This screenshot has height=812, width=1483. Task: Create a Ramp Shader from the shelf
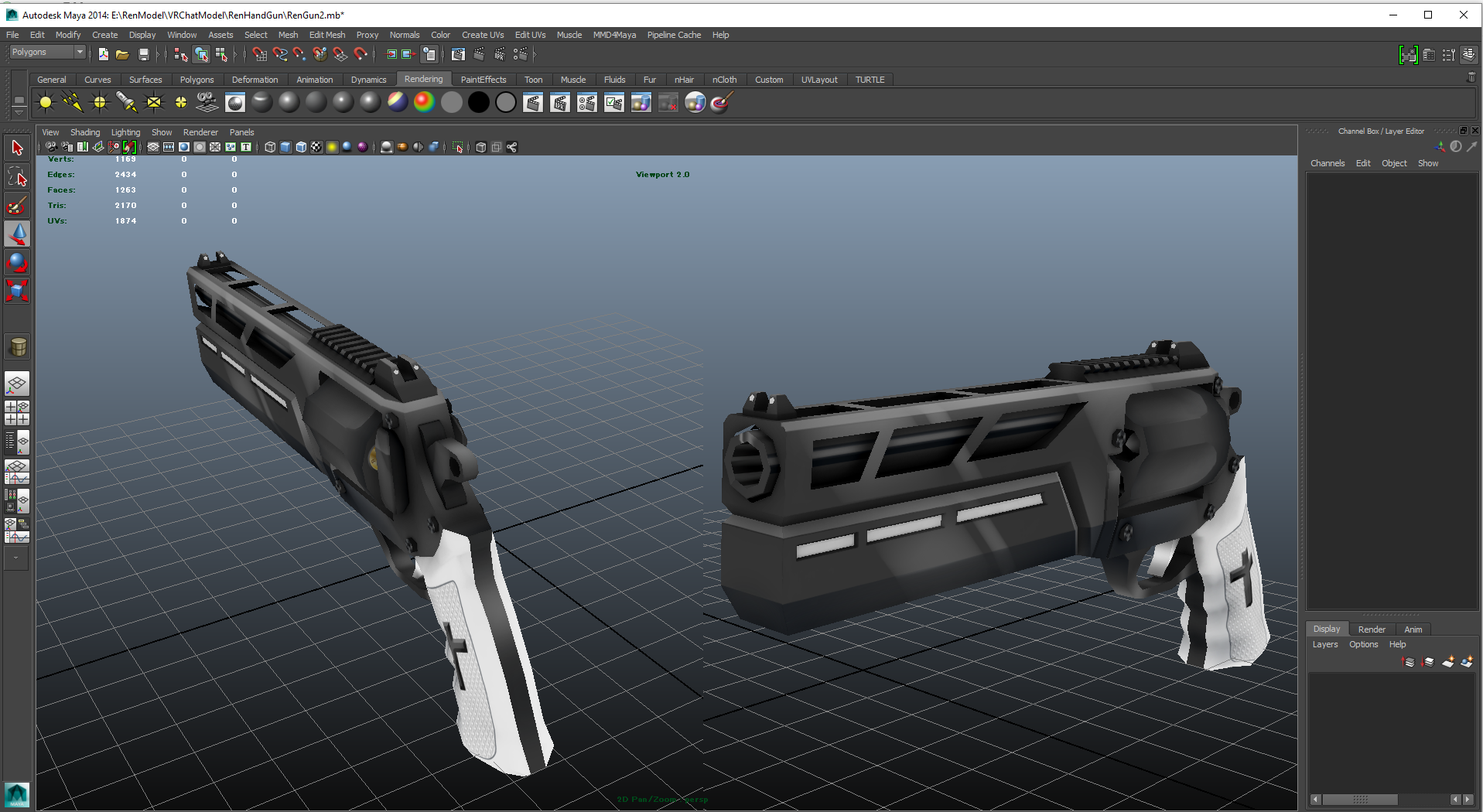424,102
